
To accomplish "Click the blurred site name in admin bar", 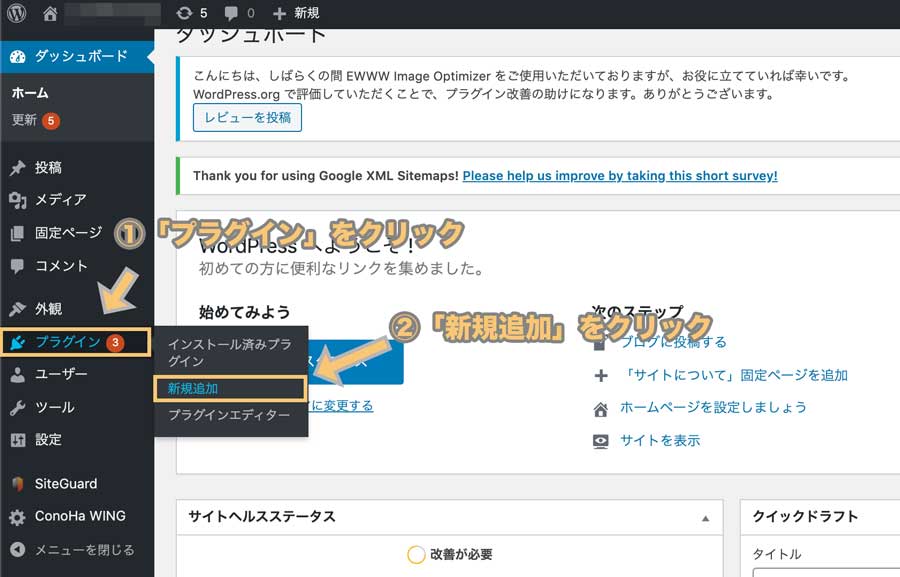I will point(112,14).
